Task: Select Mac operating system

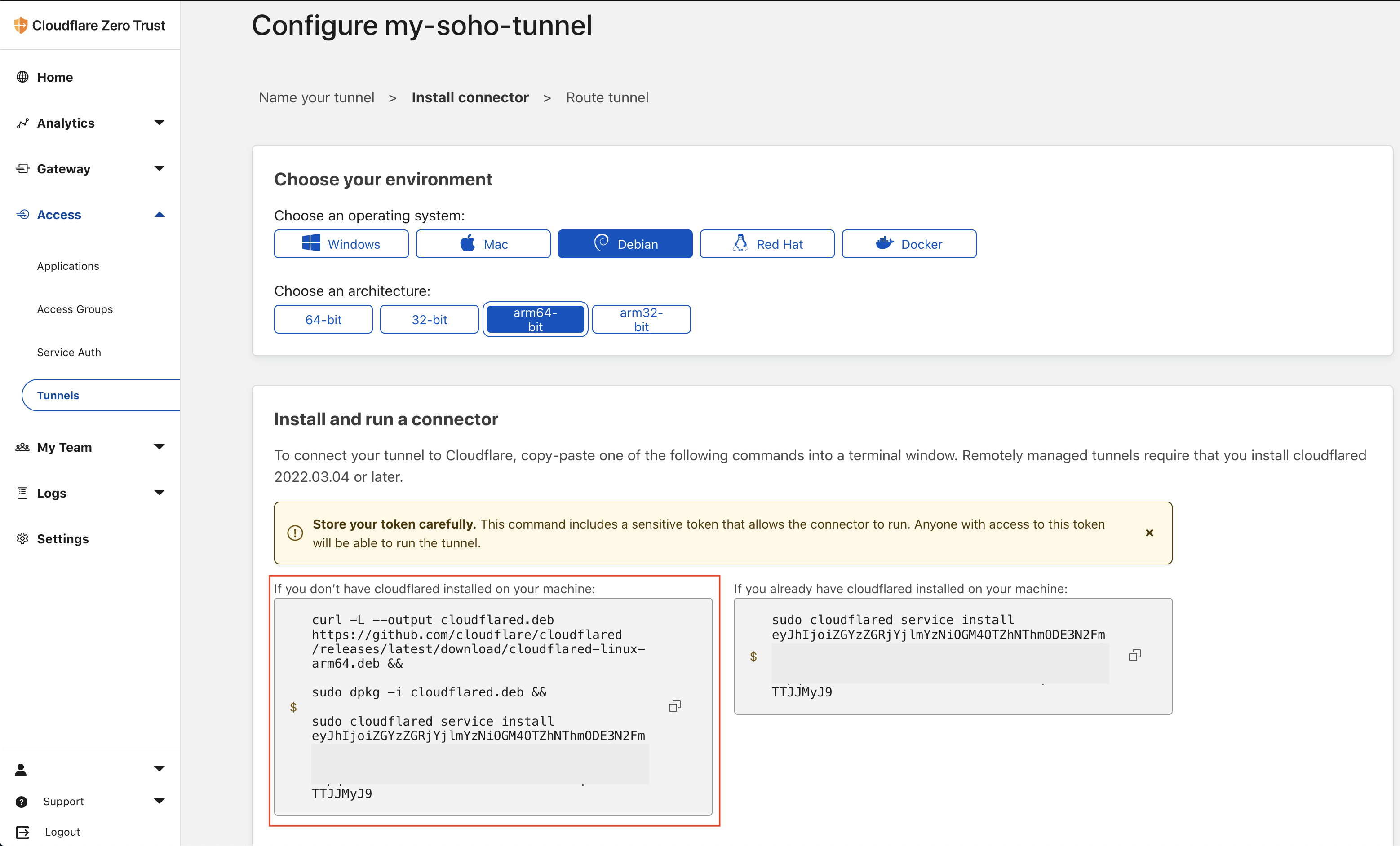Action: (483, 243)
